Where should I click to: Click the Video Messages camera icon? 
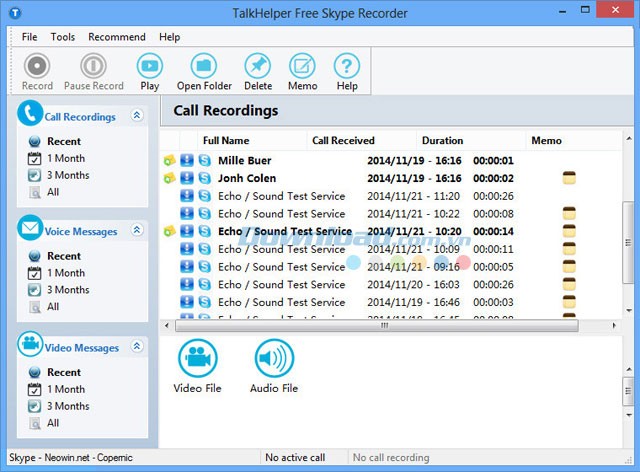pyautogui.click(x=30, y=344)
